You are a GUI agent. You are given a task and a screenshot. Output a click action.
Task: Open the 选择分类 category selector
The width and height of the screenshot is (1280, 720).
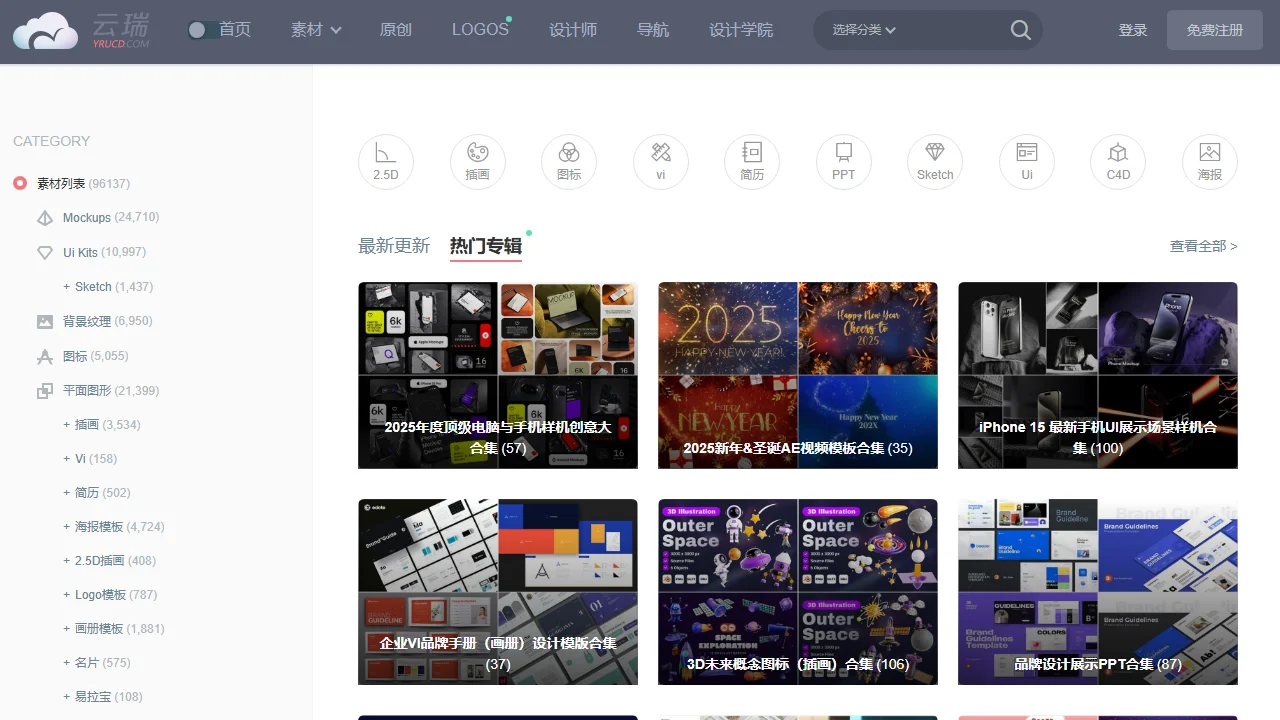point(862,30)
